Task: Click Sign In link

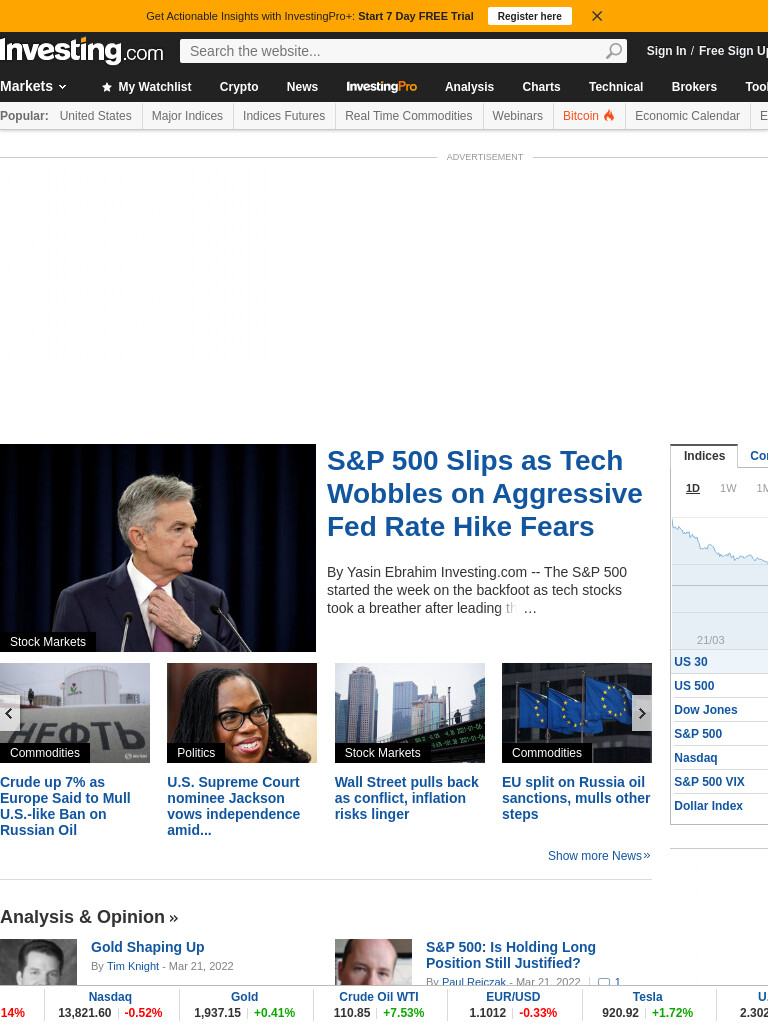Action: (x=666, y=51)
